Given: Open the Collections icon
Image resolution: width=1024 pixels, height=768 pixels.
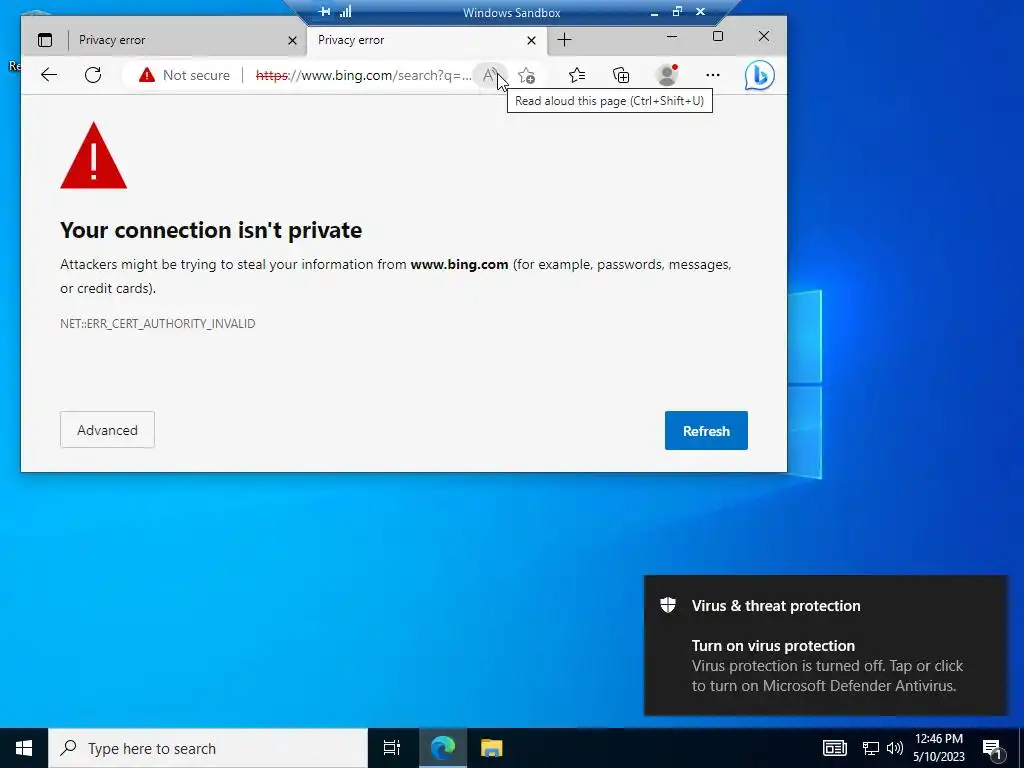Looking at the screenshot, I should (621, 76).
